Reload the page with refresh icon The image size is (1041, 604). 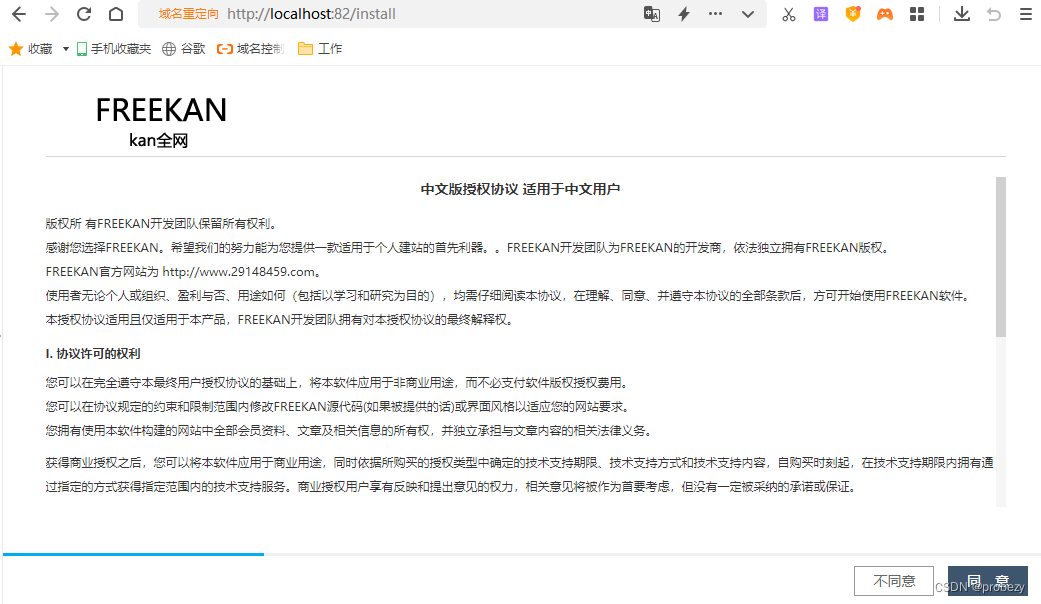[x=84, y=14]
